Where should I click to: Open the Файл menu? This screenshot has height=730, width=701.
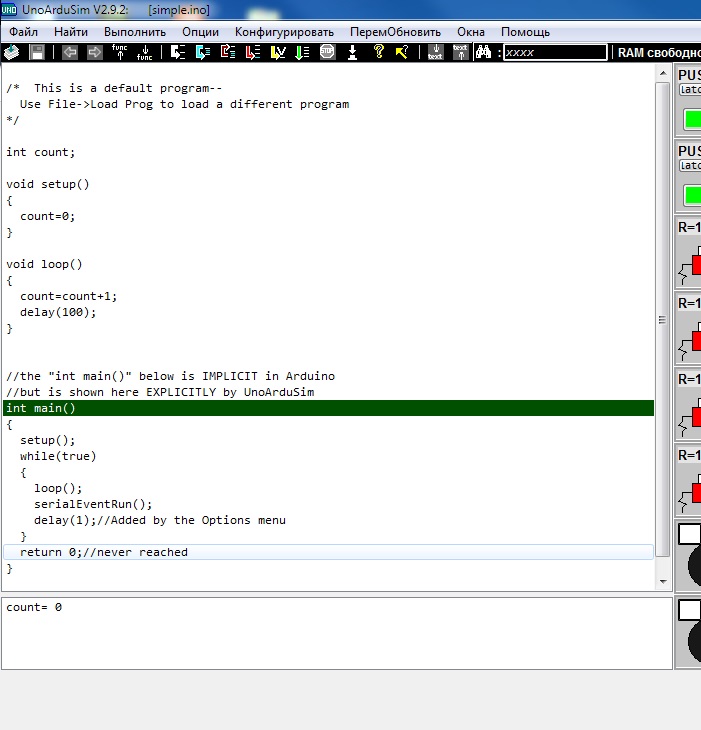click(x=23, y=32)
